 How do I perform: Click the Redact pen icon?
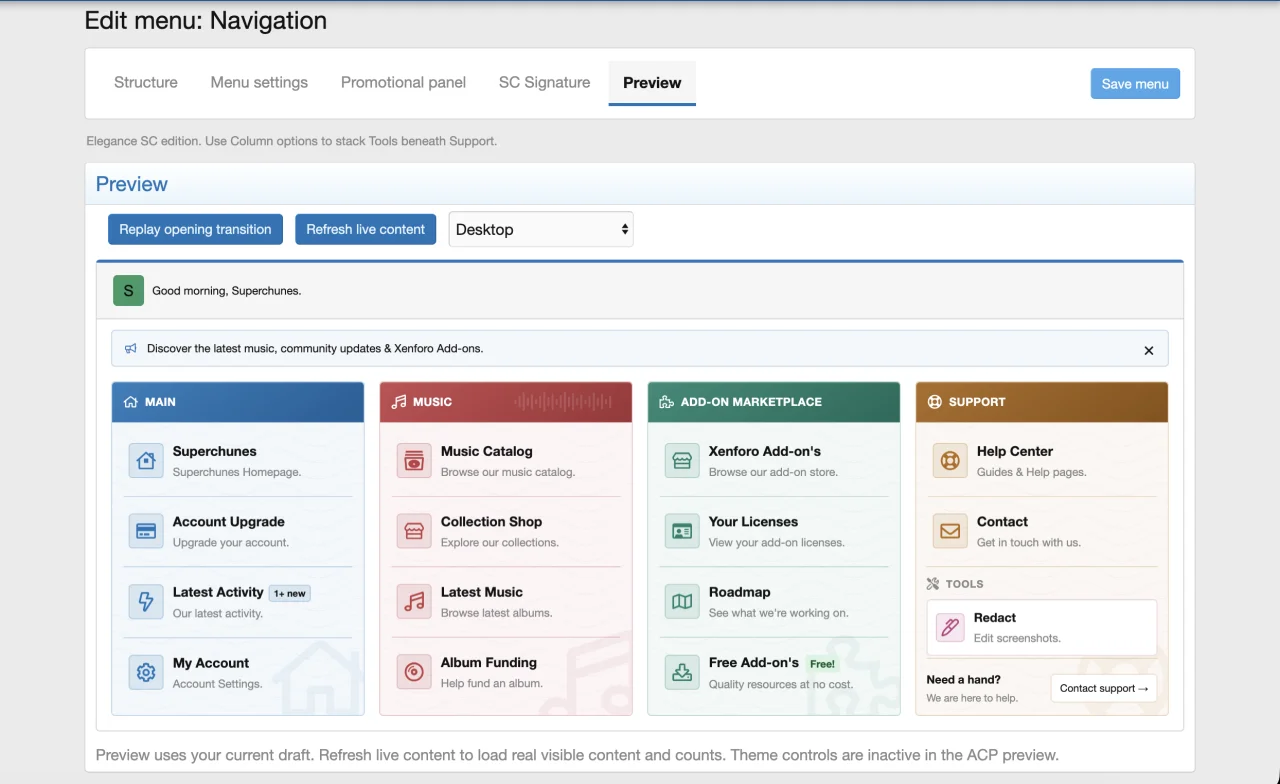pos(950,628)
